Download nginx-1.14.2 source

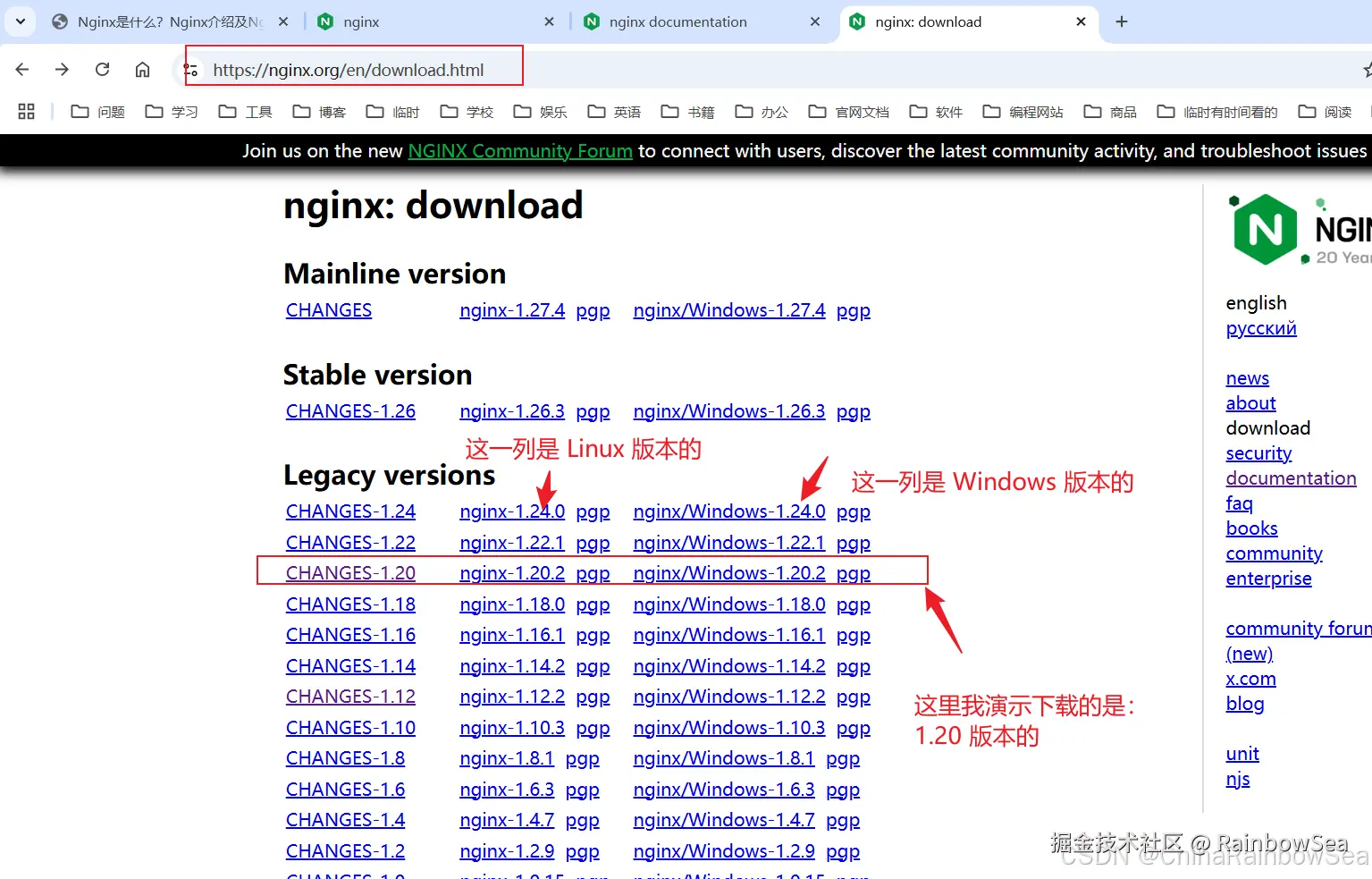tap(512, 666)
